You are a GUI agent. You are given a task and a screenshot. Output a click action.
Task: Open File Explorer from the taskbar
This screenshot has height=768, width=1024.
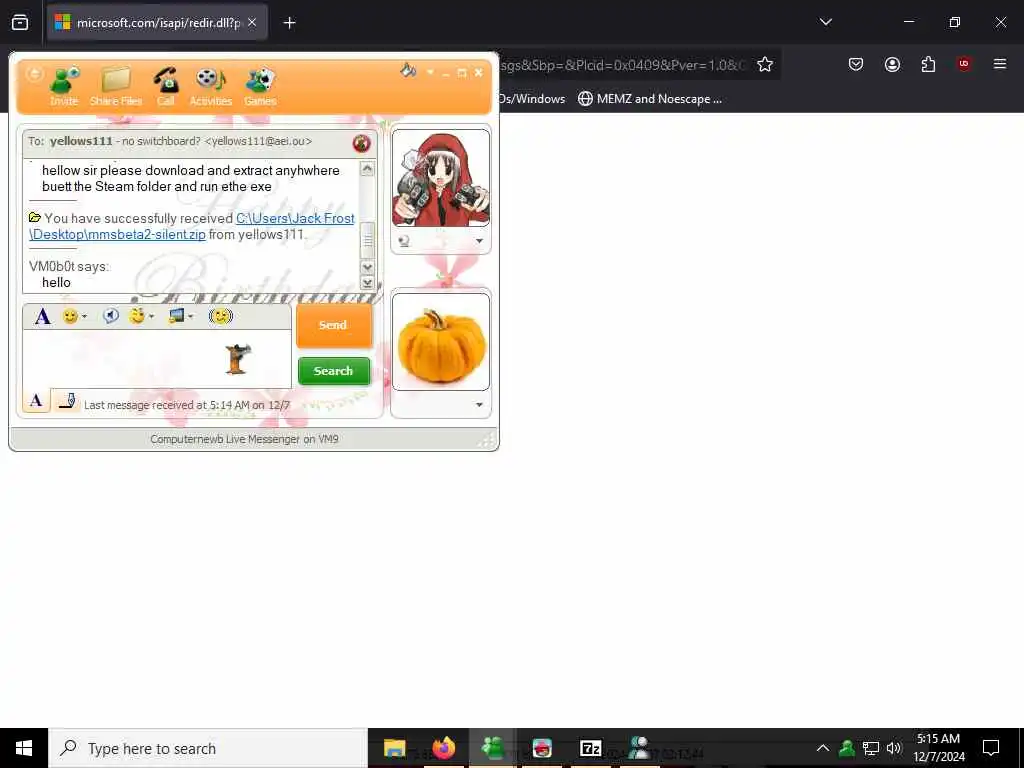394,748
